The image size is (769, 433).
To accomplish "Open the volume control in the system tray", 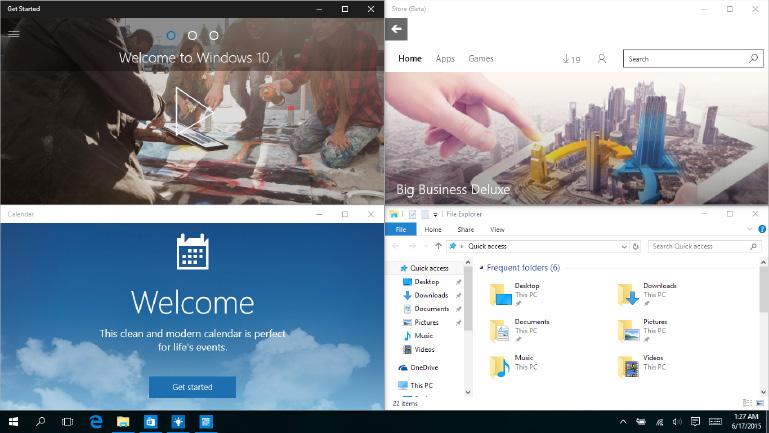I will pos(677,422).
